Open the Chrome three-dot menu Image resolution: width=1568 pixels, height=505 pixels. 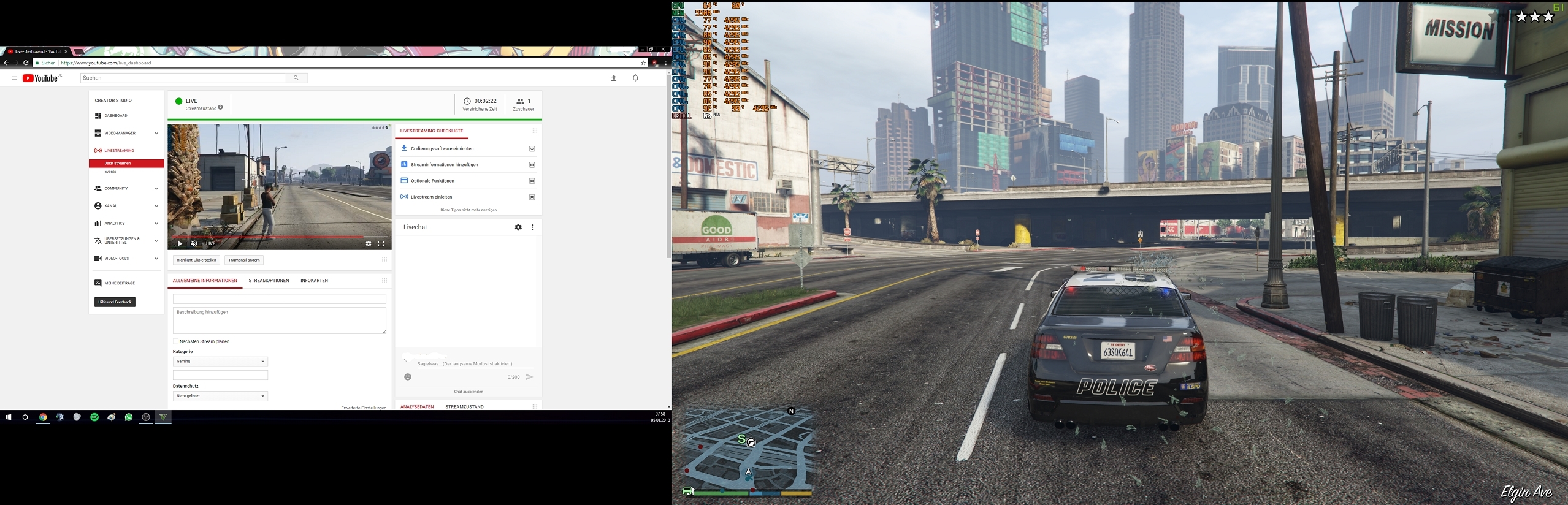666,63
